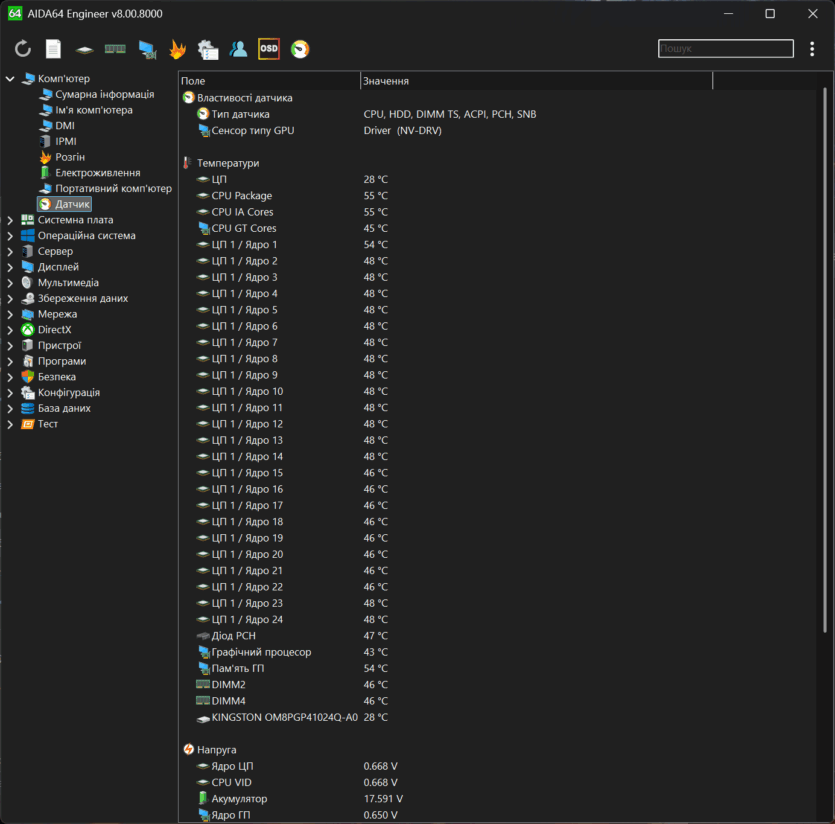Expand the Мережа tree node

10,314
